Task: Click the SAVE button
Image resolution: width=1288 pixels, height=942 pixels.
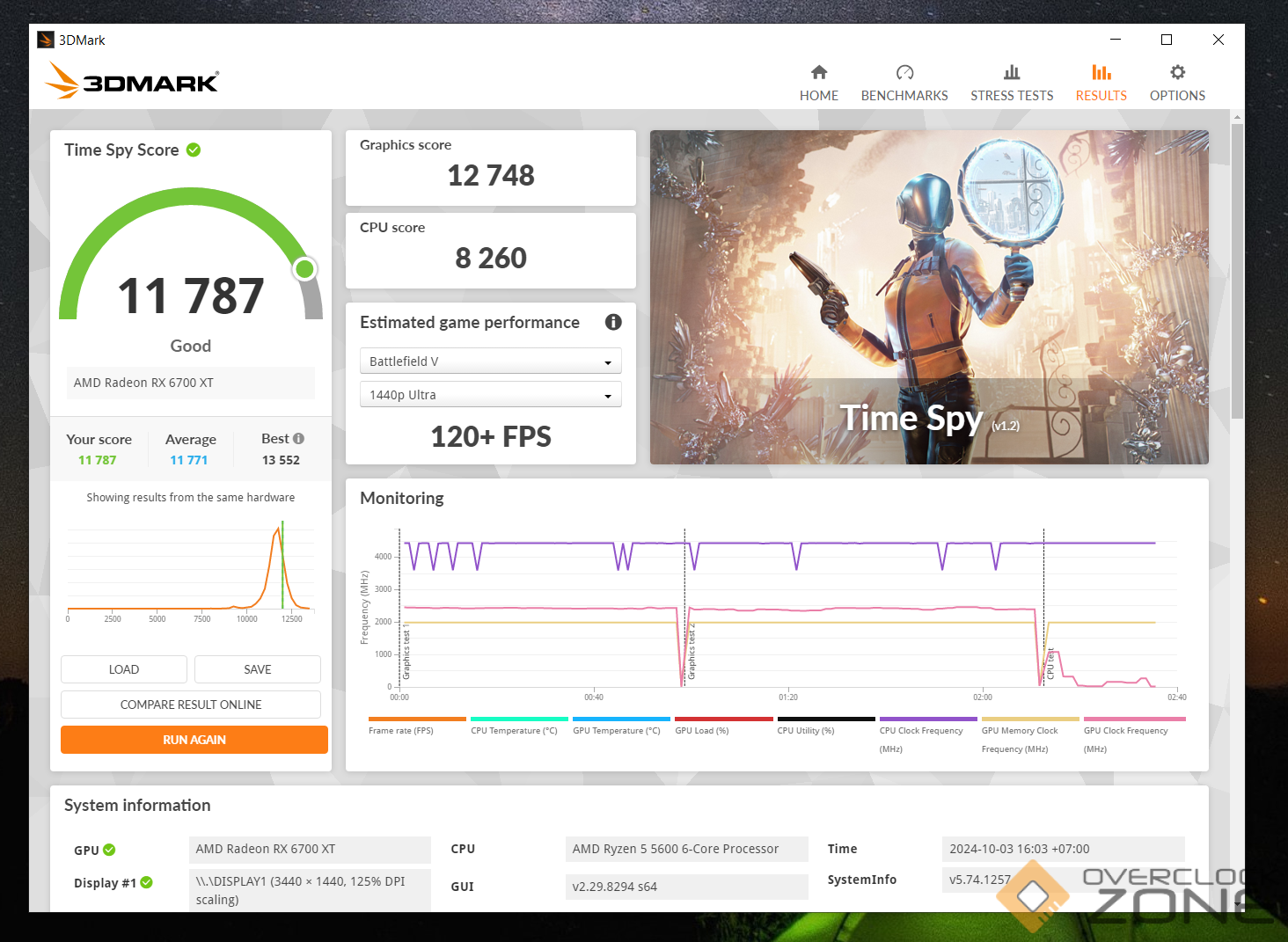Action: pyautogui.click(x=258, y=669)
